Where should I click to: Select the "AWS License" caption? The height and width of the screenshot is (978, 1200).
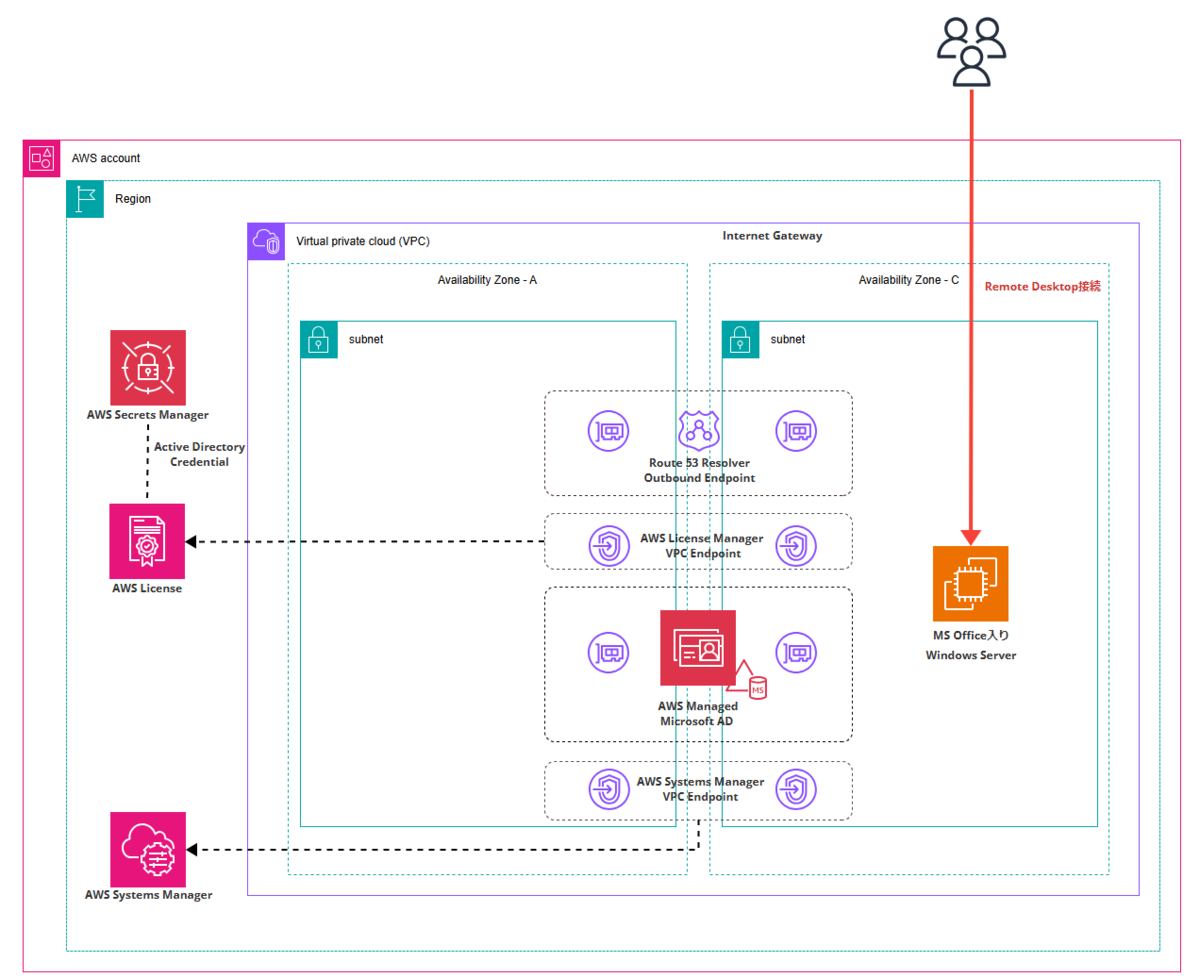click(x=147, y=588)
